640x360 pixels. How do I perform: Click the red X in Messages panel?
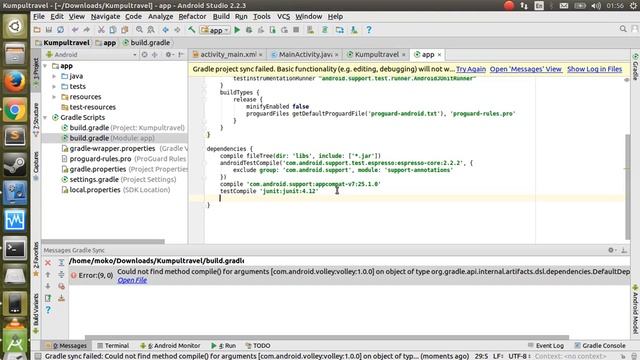pos(48,263)
